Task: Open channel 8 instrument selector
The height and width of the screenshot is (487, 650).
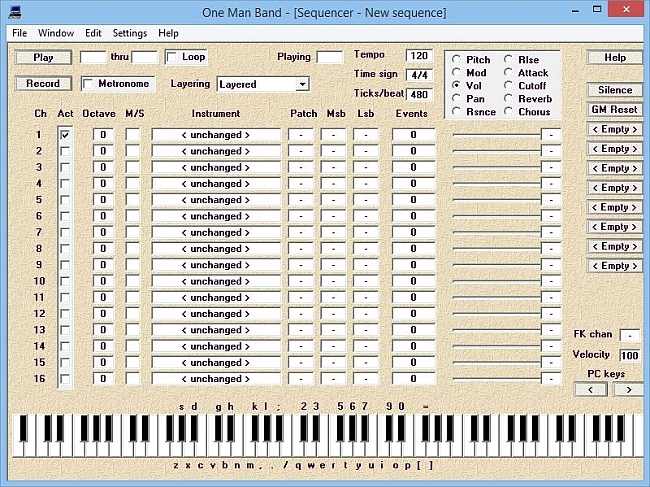Action: click(x=216, y=249)
